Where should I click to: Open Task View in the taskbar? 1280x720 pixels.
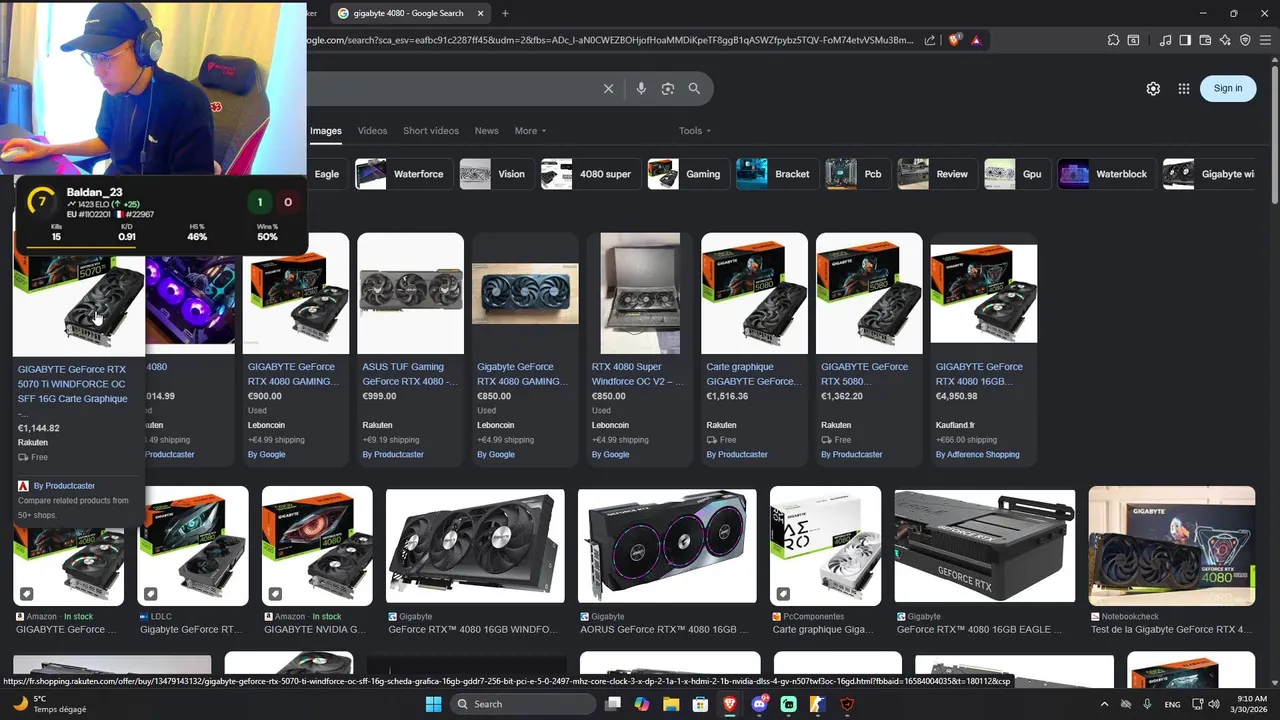[x=613, y=704]
